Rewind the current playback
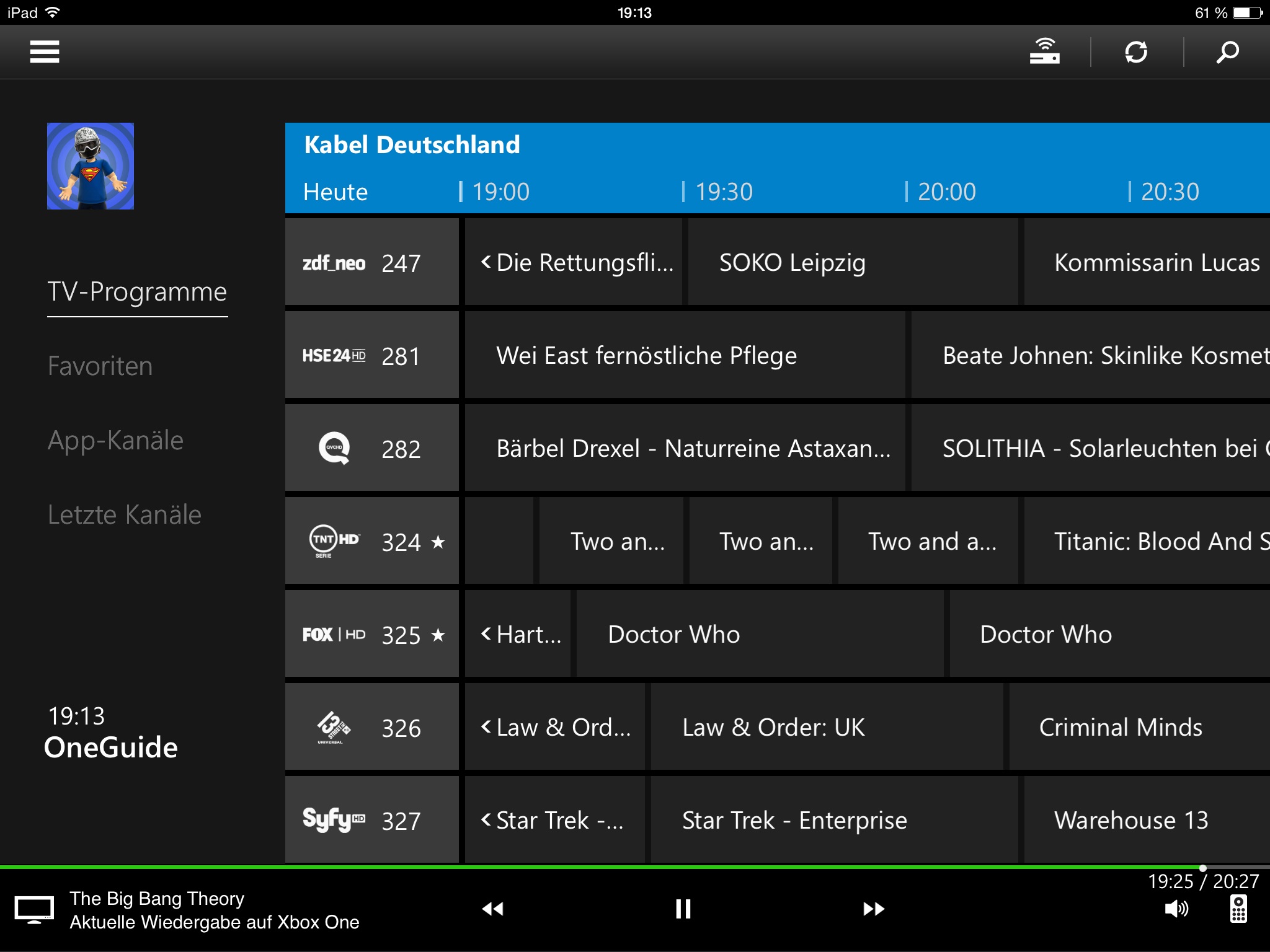 click(493, 909)
